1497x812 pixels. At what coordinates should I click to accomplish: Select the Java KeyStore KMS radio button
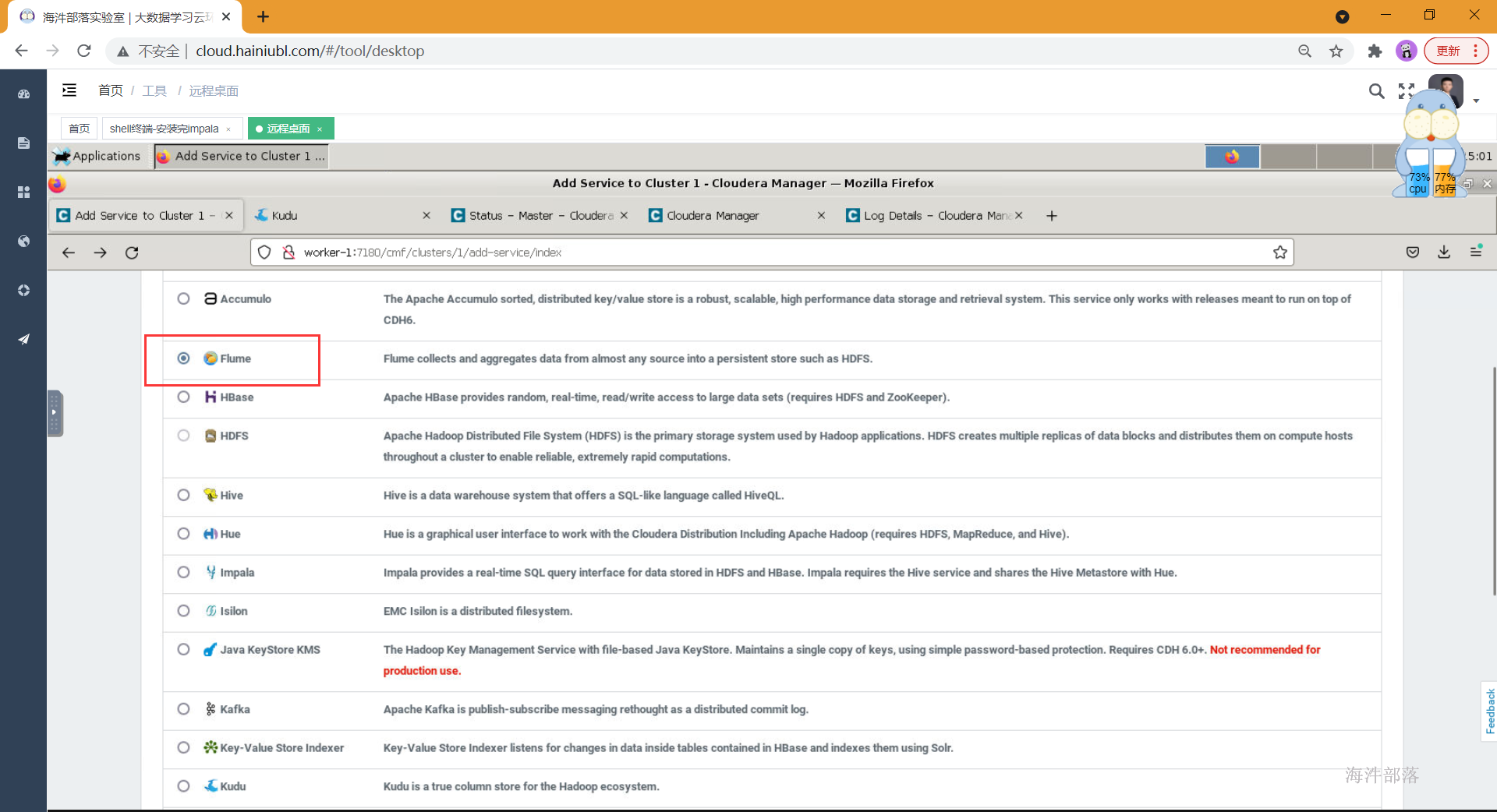[x=183, y=649]
